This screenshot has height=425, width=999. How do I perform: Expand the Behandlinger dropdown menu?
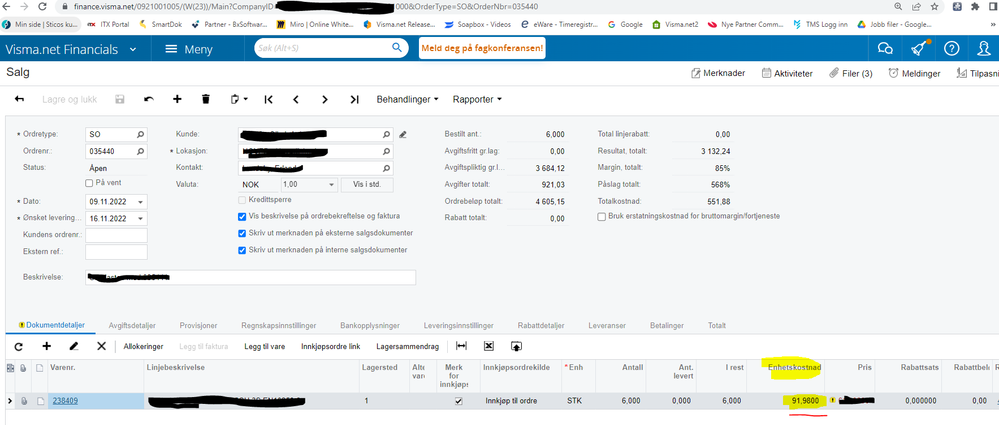(407, 99)
